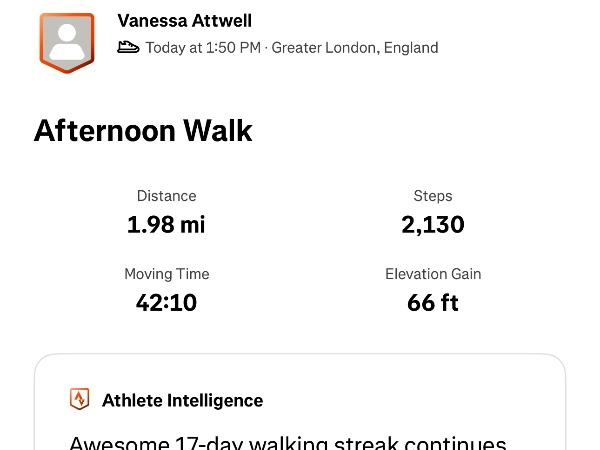Viewport: 600px width, 450px height.
Task: Click the 17-day walking streak summary text
Action: click(288, 442)
